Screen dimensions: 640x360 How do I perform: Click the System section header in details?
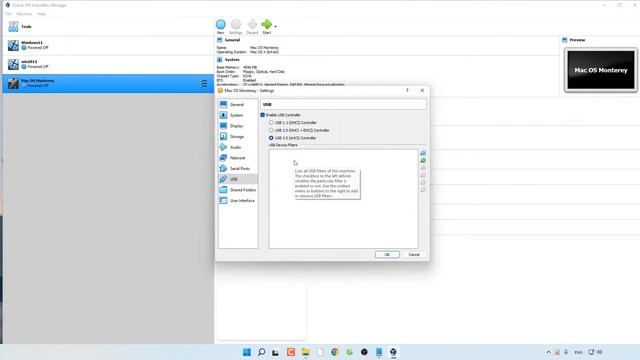[232, 60]
